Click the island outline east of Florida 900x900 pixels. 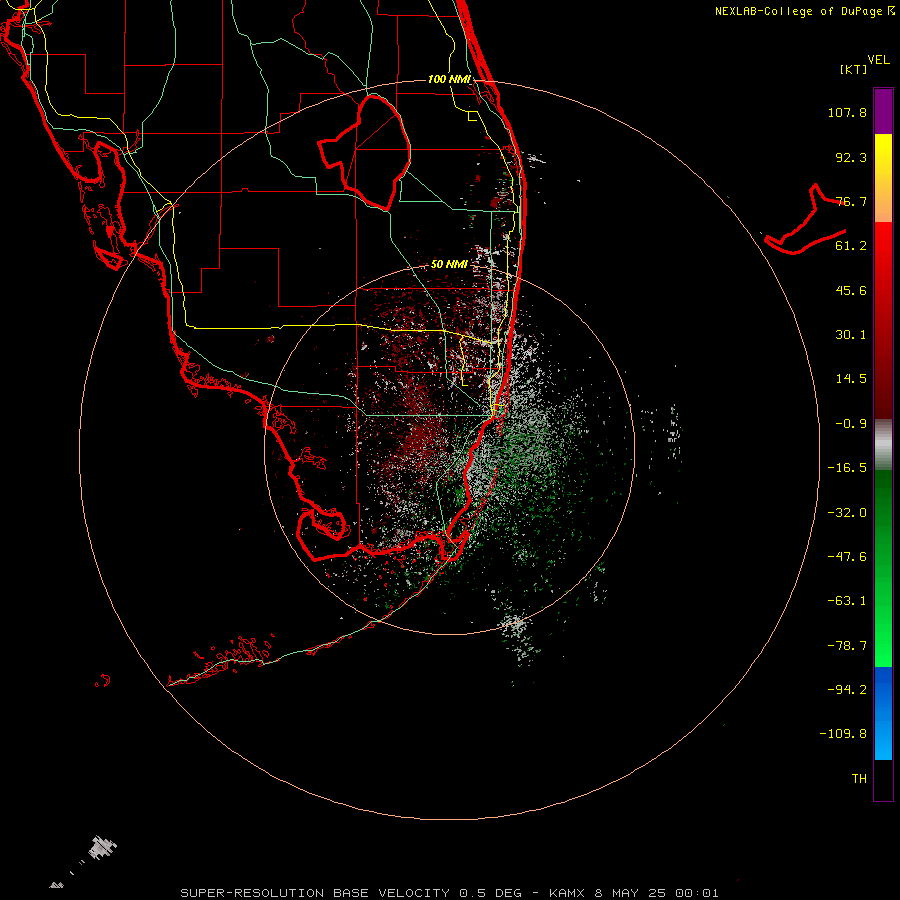coord(805,221)
